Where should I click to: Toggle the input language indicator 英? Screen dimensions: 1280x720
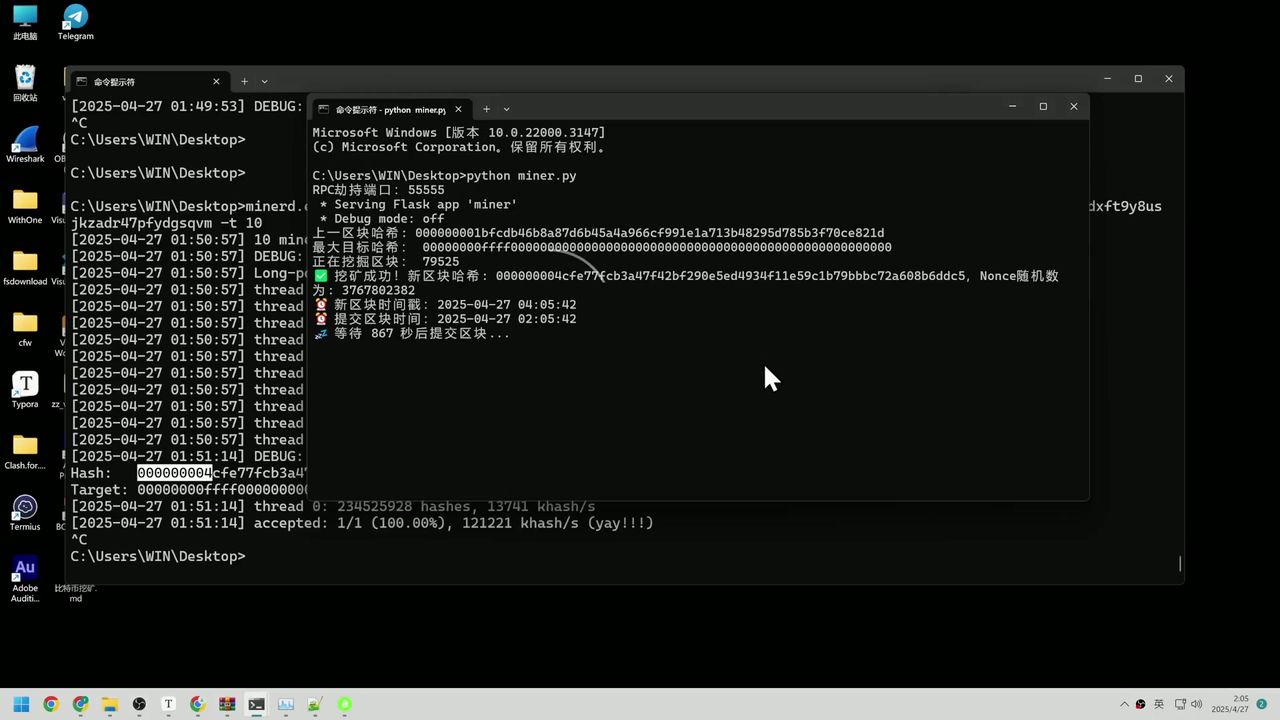pos(1159,704)
